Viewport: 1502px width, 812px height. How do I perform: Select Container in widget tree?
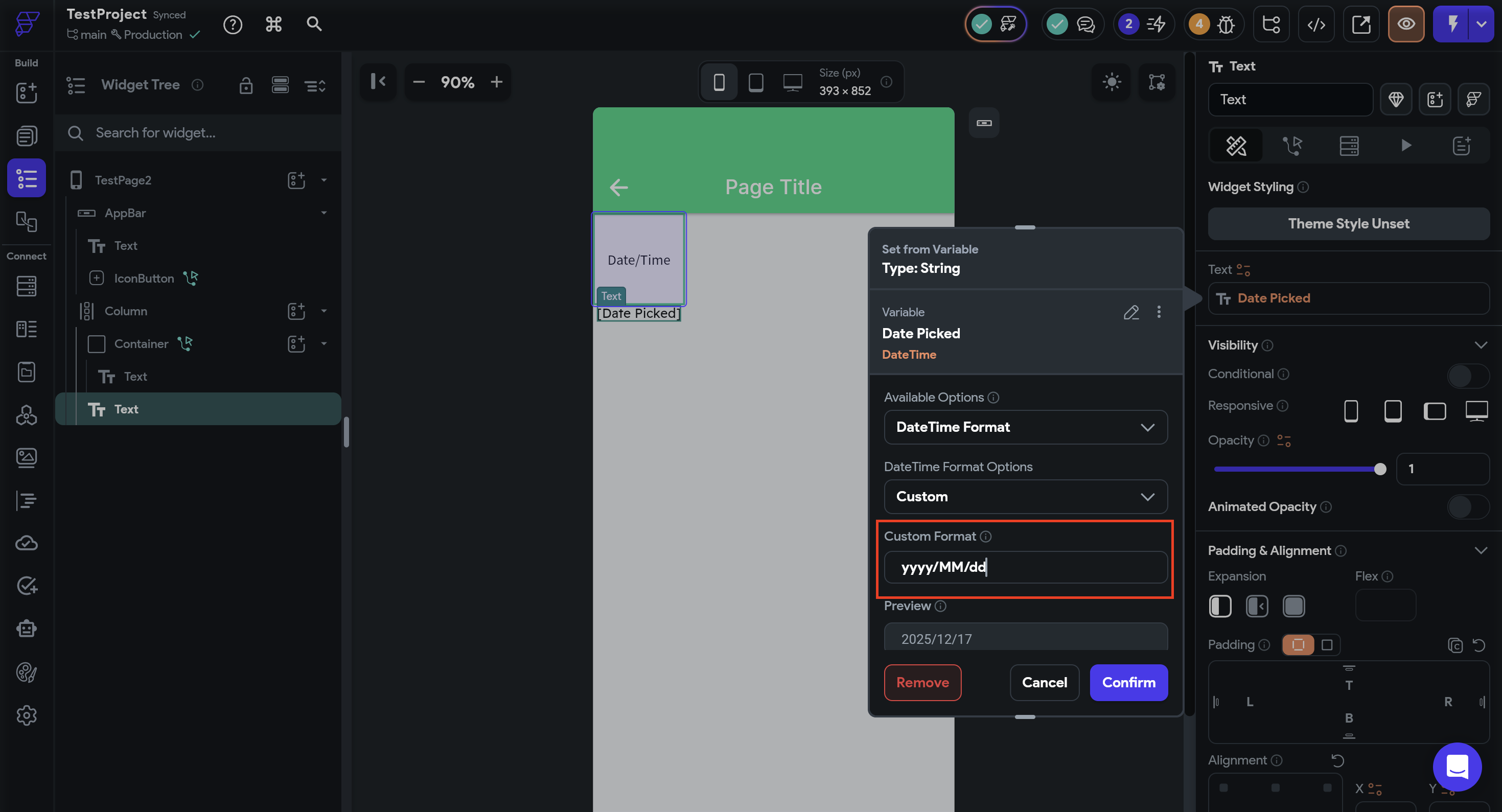[x=141, y=344]
